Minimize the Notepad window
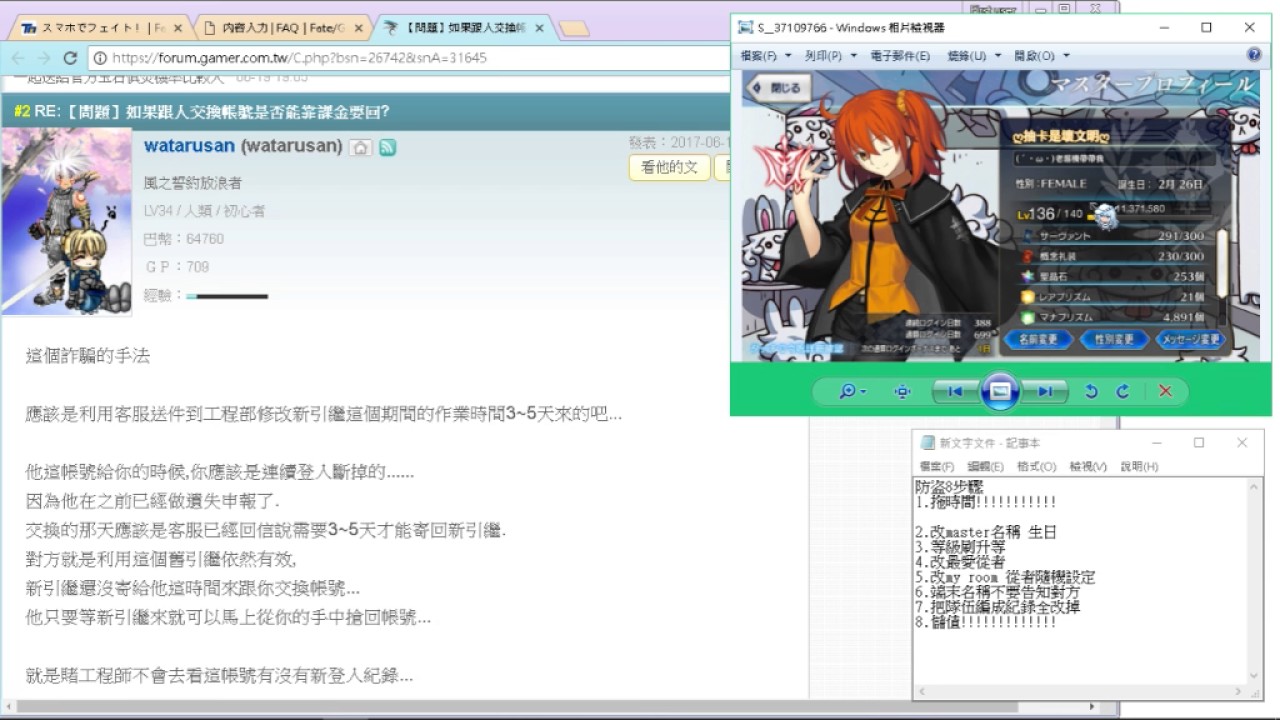 [1157, 443]
